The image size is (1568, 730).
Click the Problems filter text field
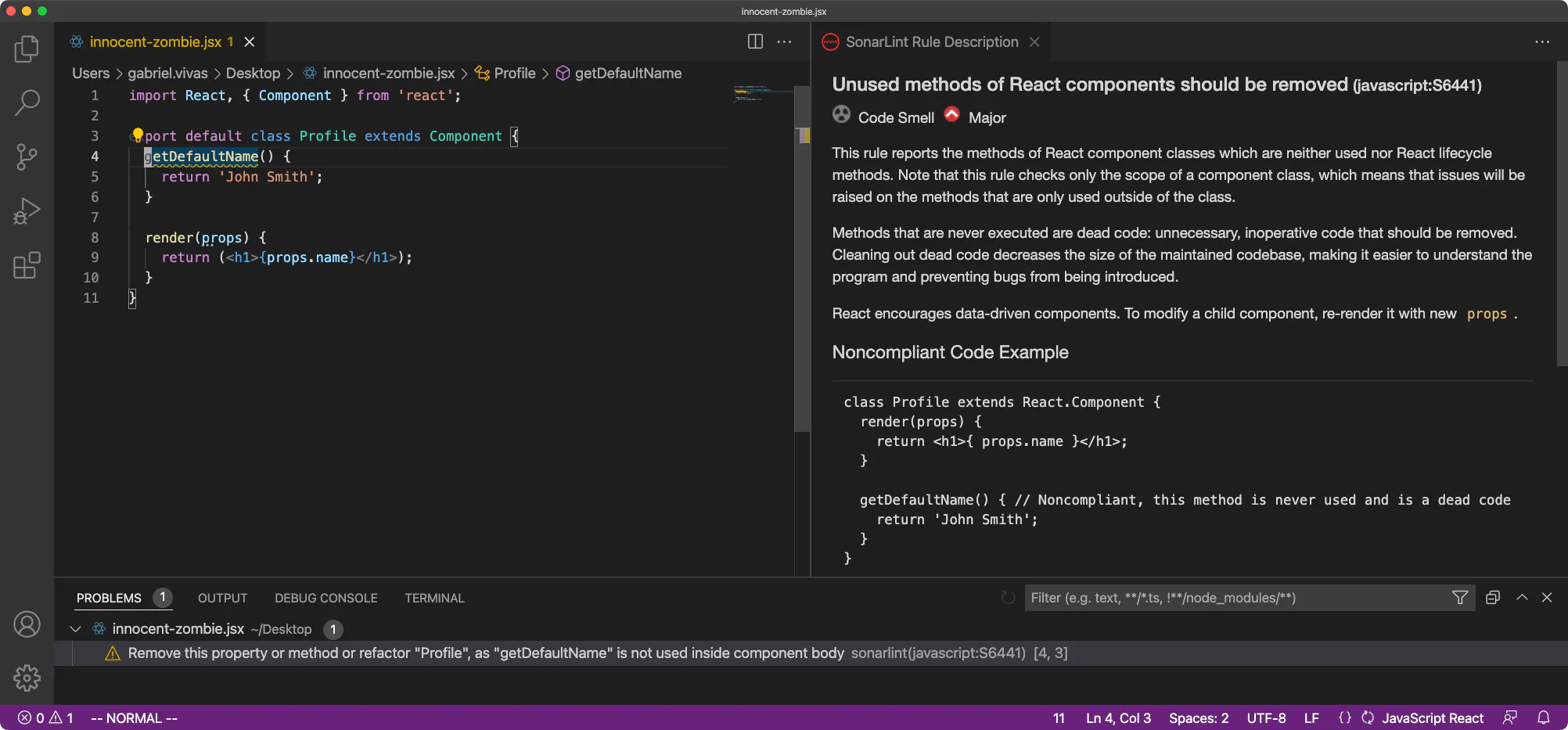click(1236, 598)
